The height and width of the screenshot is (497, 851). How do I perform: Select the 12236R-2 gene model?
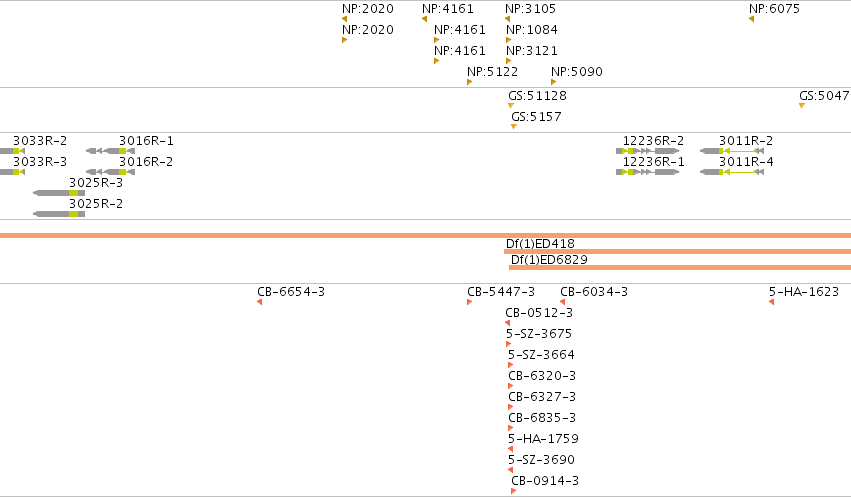[647, 151]
